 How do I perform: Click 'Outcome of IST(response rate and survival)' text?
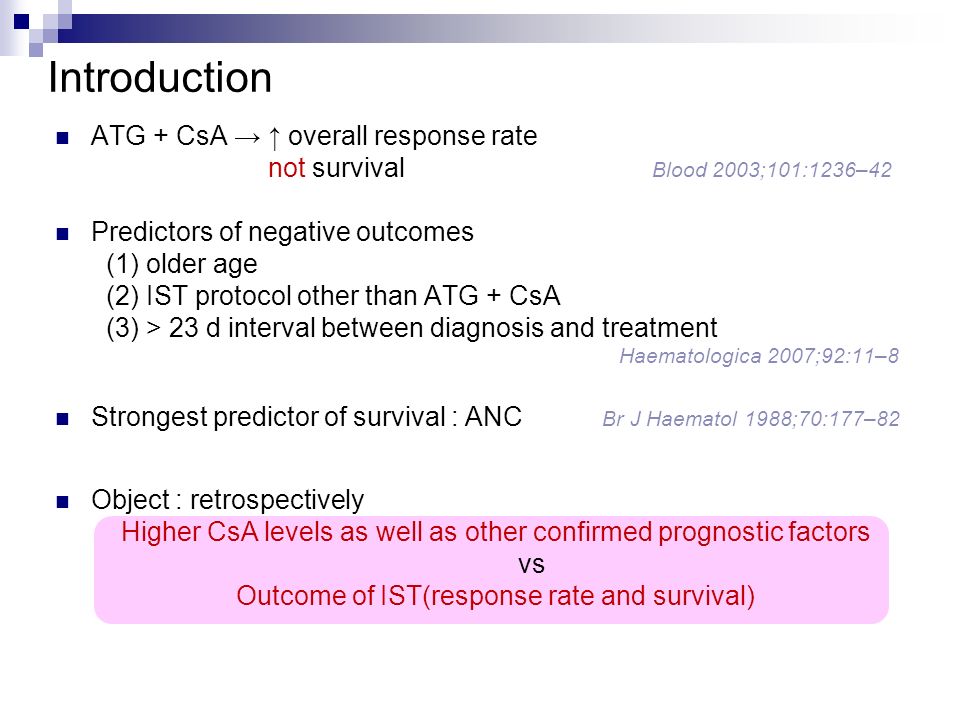click(x=495, y=596)
